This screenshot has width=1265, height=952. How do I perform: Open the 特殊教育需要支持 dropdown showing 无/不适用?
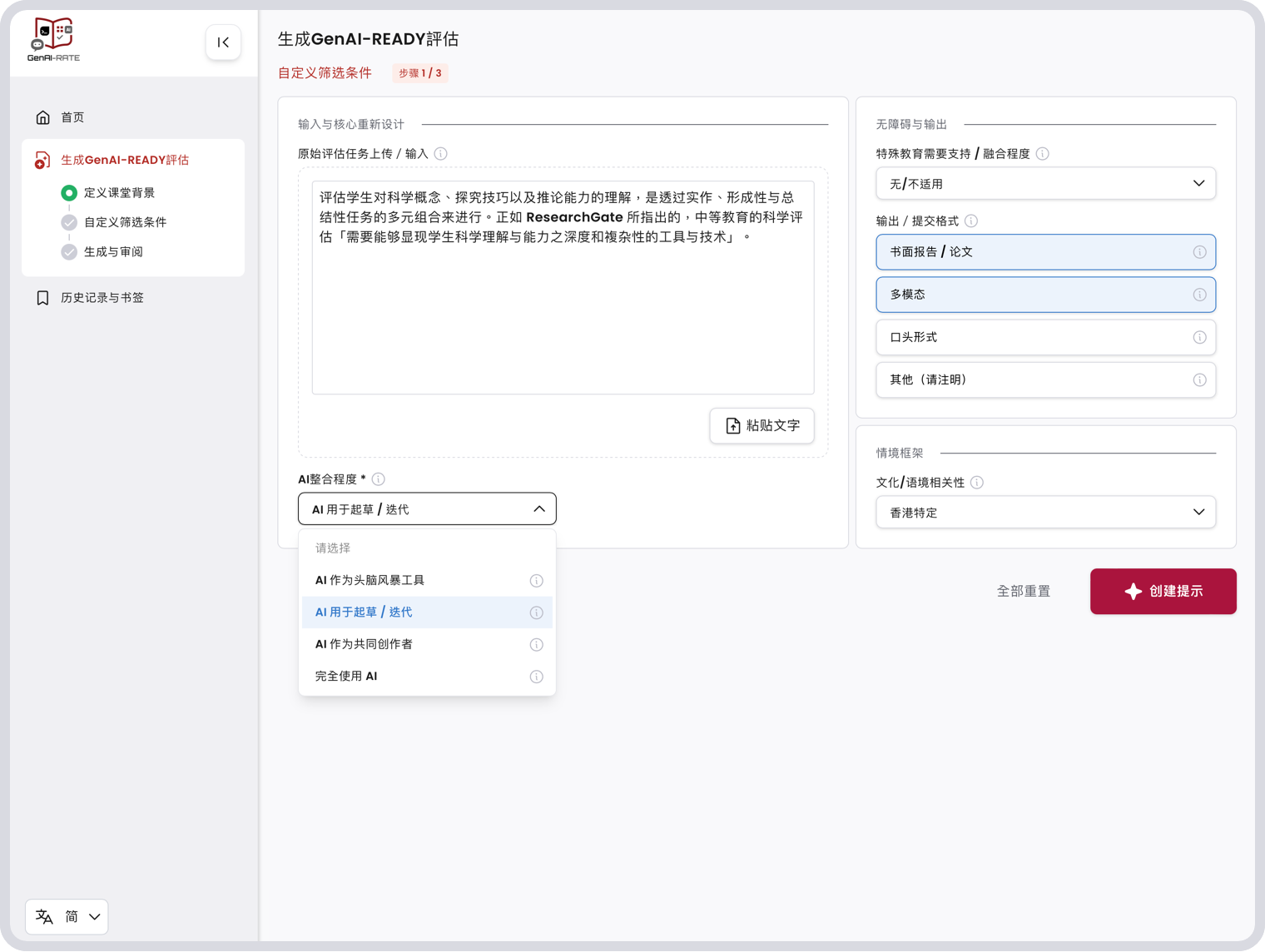pos(1045,184)
